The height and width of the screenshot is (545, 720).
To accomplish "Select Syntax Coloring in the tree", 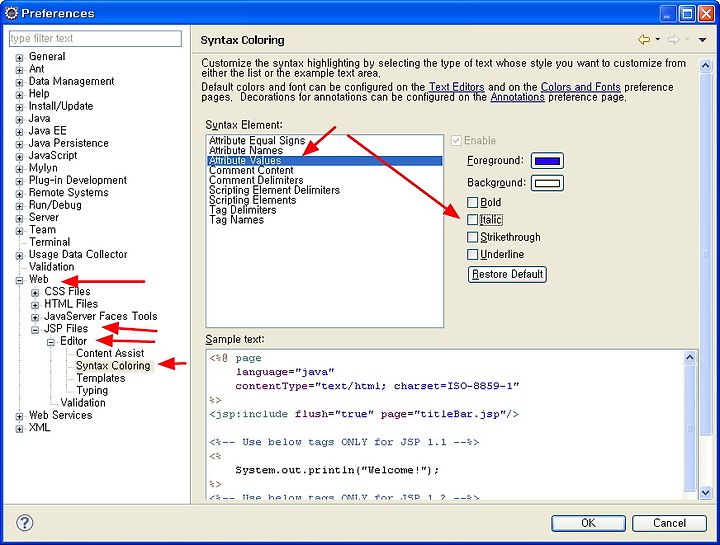I will click(x=113, y=365).
